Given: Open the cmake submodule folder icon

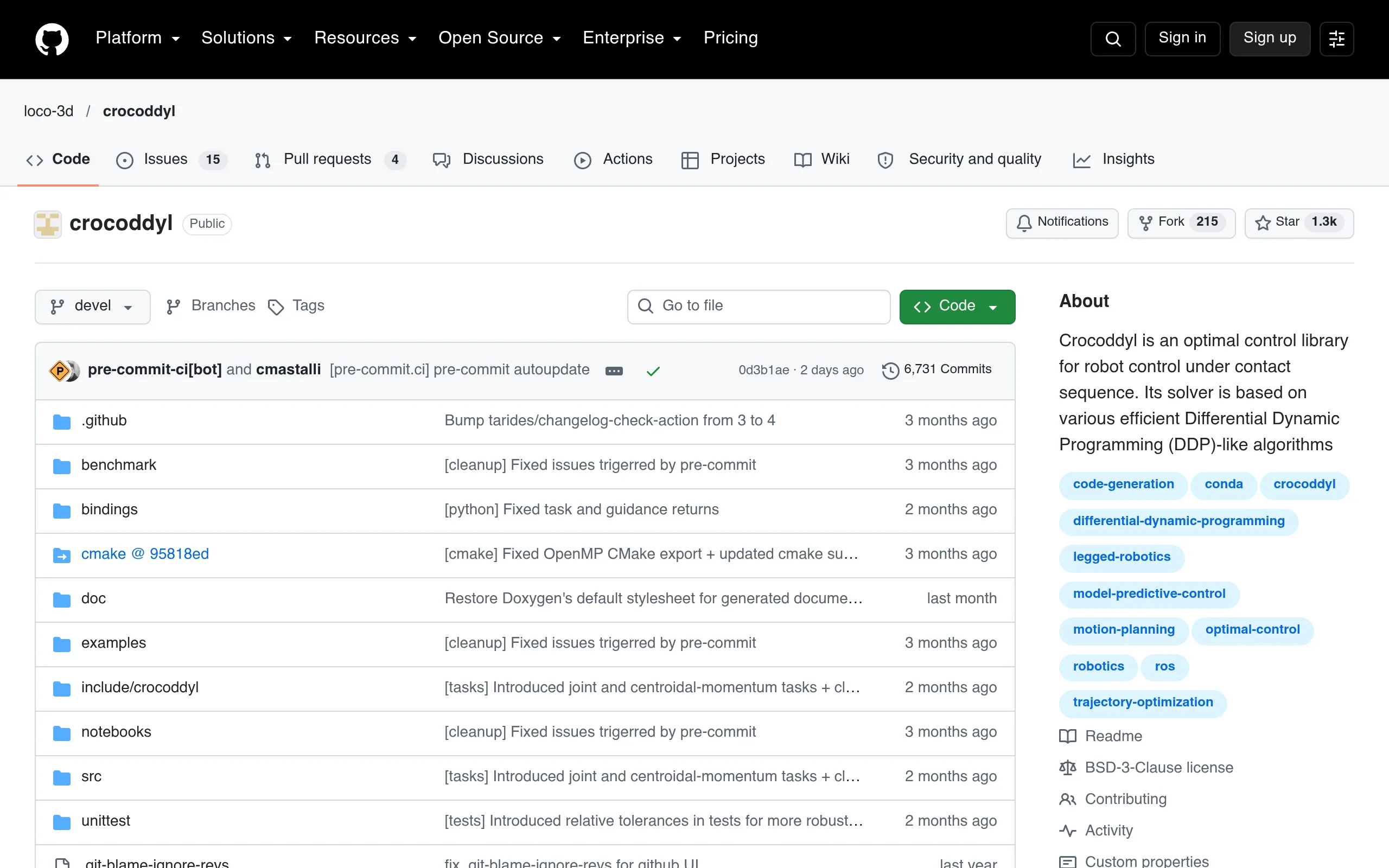Looking at the screenshot, I should tap(62, 555).
